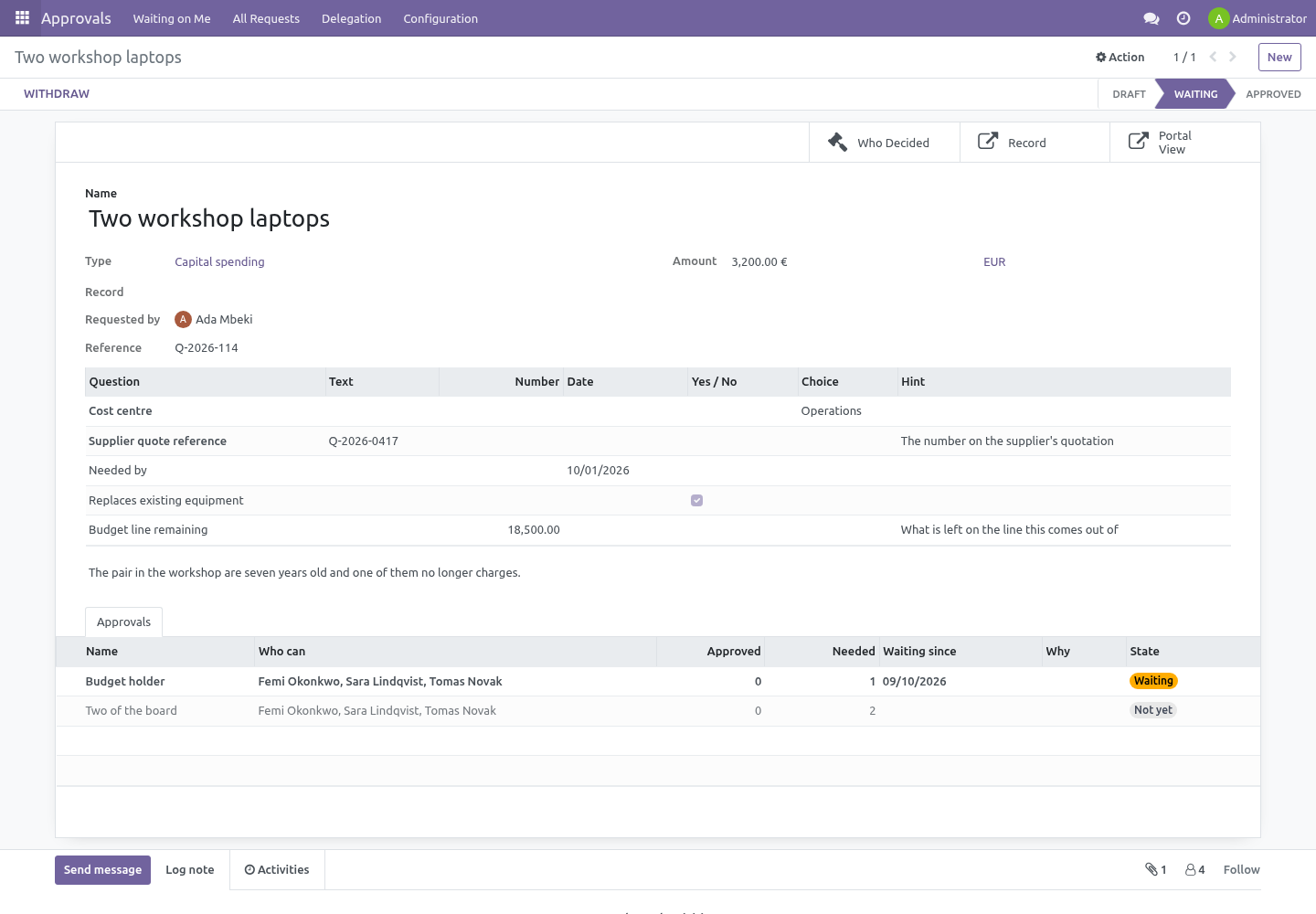1316x914 pixels.
Task: Click the attachments paperclip counter
Action: (x=1156, y=869)
